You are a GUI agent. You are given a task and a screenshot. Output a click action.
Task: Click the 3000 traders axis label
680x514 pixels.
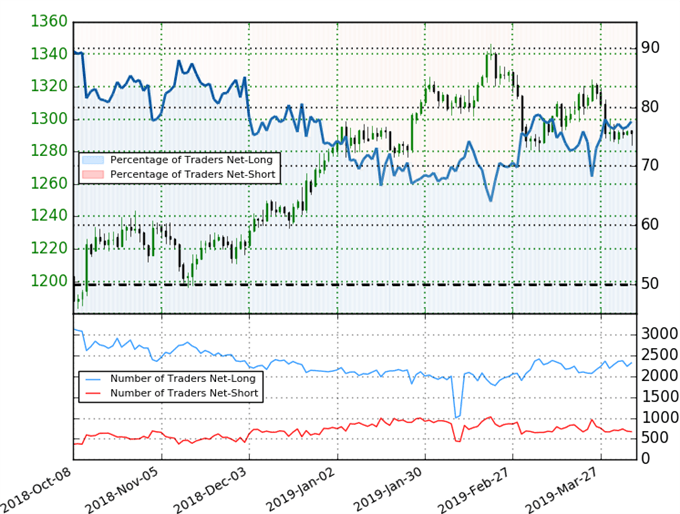(x=660, y=334)
